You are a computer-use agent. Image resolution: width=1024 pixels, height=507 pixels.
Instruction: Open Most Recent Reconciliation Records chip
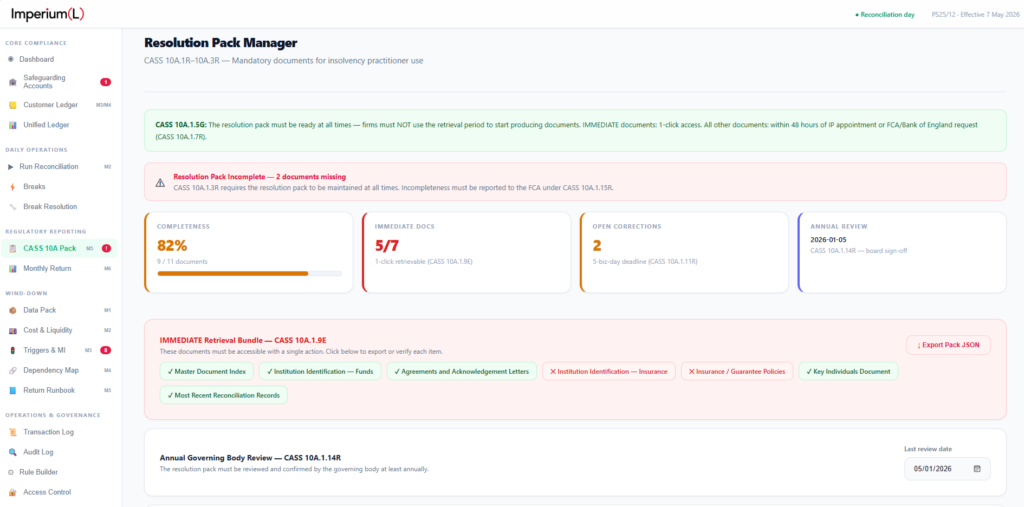click(x=223, y=395)
